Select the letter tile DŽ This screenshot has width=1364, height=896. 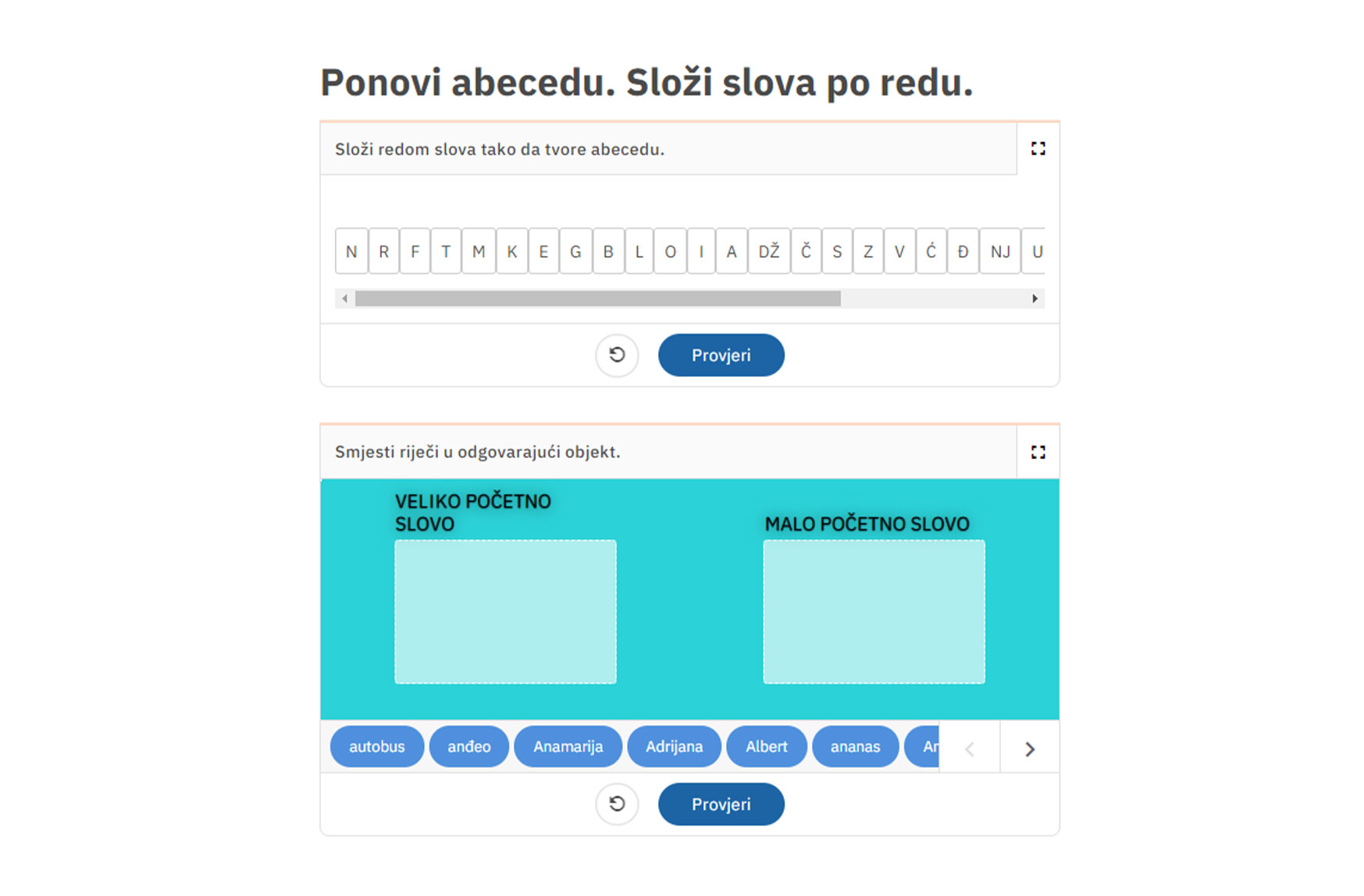[x=769, y=251]
